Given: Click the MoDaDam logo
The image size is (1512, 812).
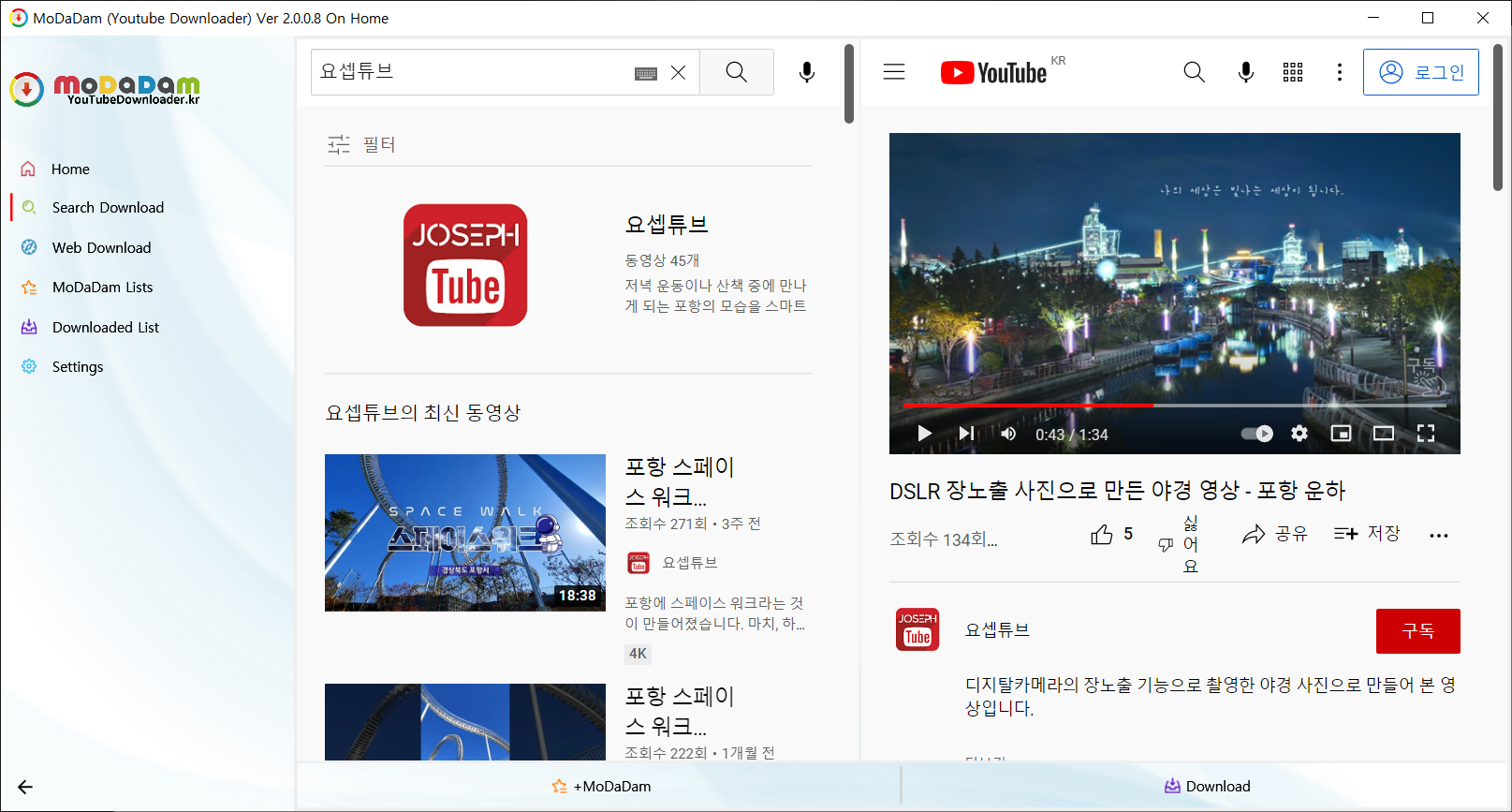Looking at the screenshot, I should pos(105,89).
